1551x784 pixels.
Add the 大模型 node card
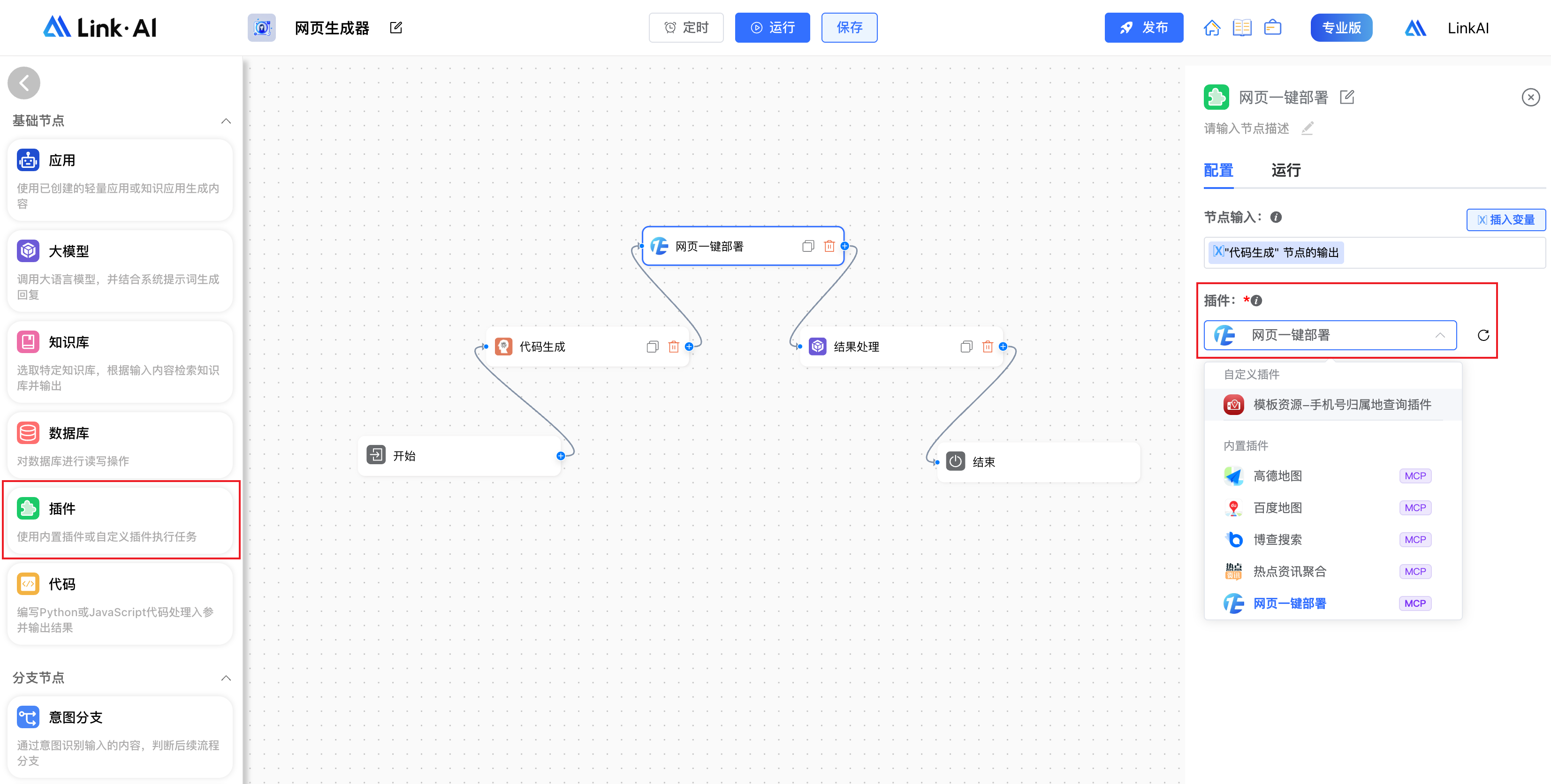tap(120, 271)
